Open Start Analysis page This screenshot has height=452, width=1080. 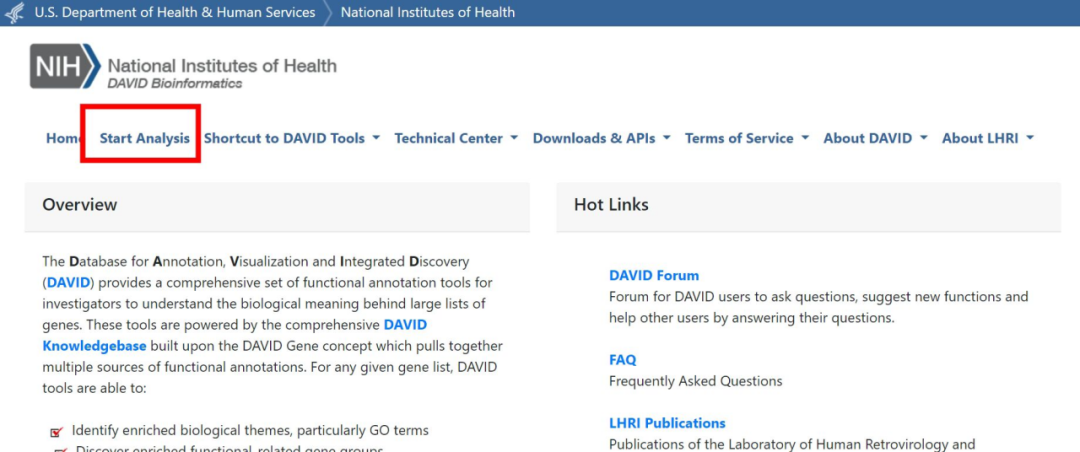pyautogui.click(x=145, y=138)
